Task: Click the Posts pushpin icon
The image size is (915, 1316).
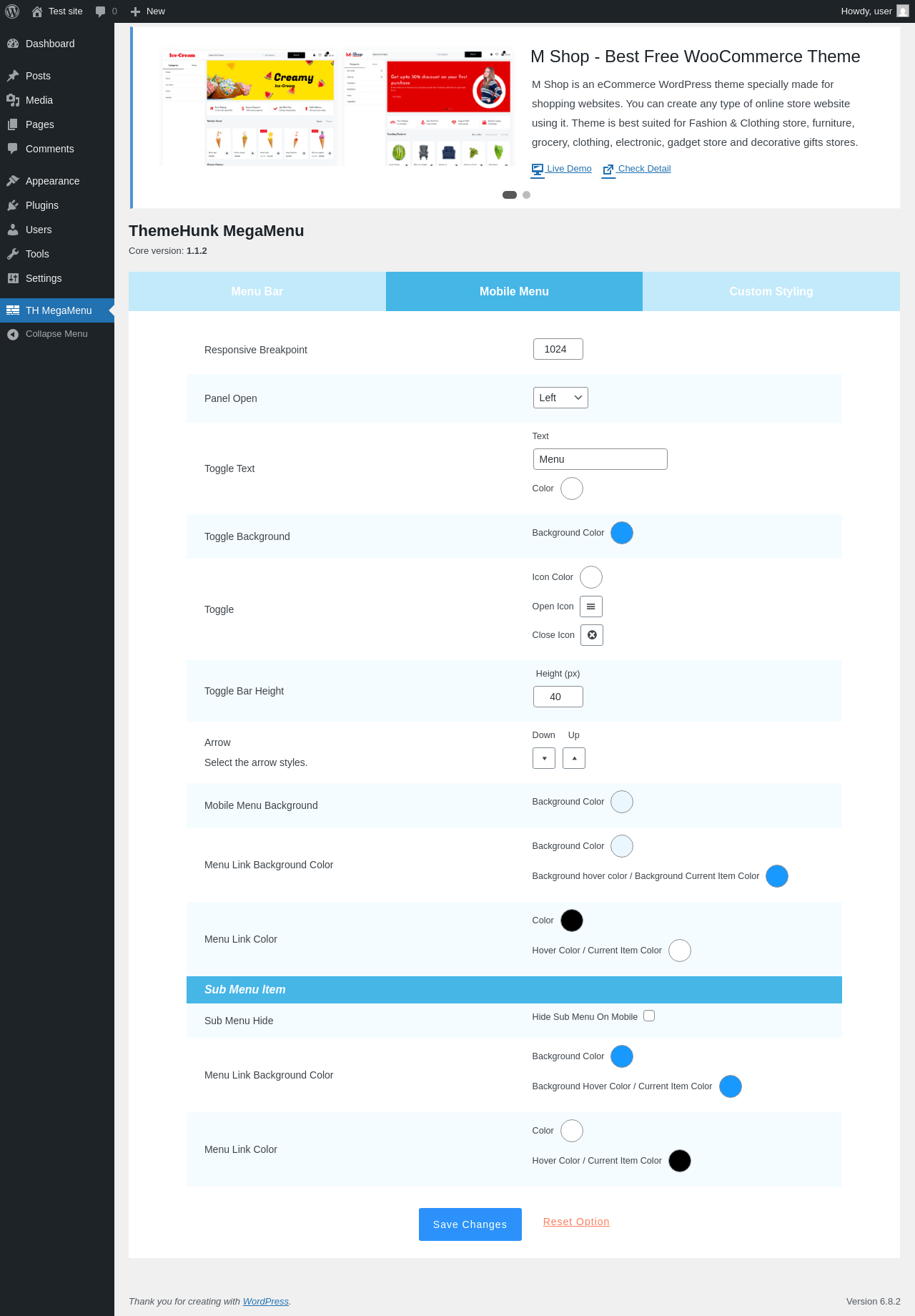Action: [13, 76]
